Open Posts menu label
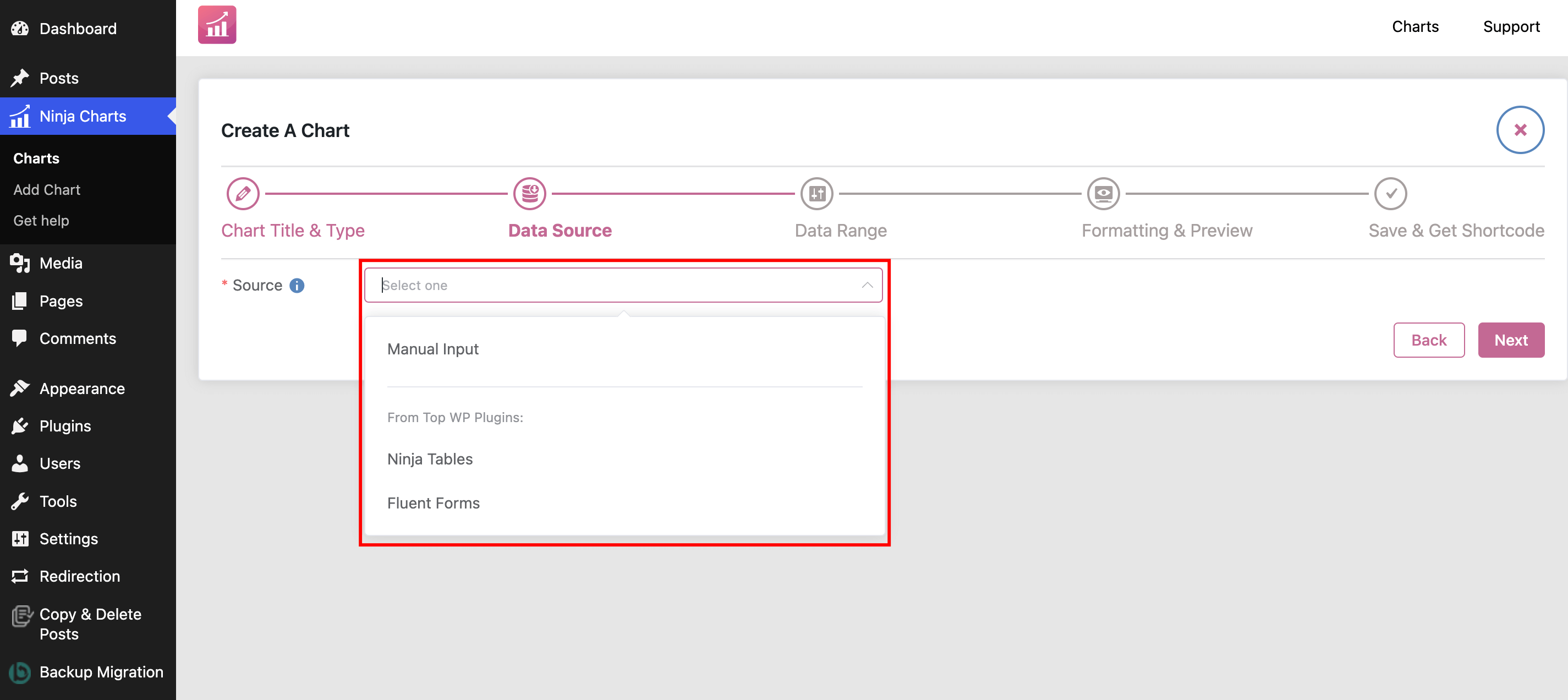The height and width of the screenshot is (700, 1568). pos(59,78)
